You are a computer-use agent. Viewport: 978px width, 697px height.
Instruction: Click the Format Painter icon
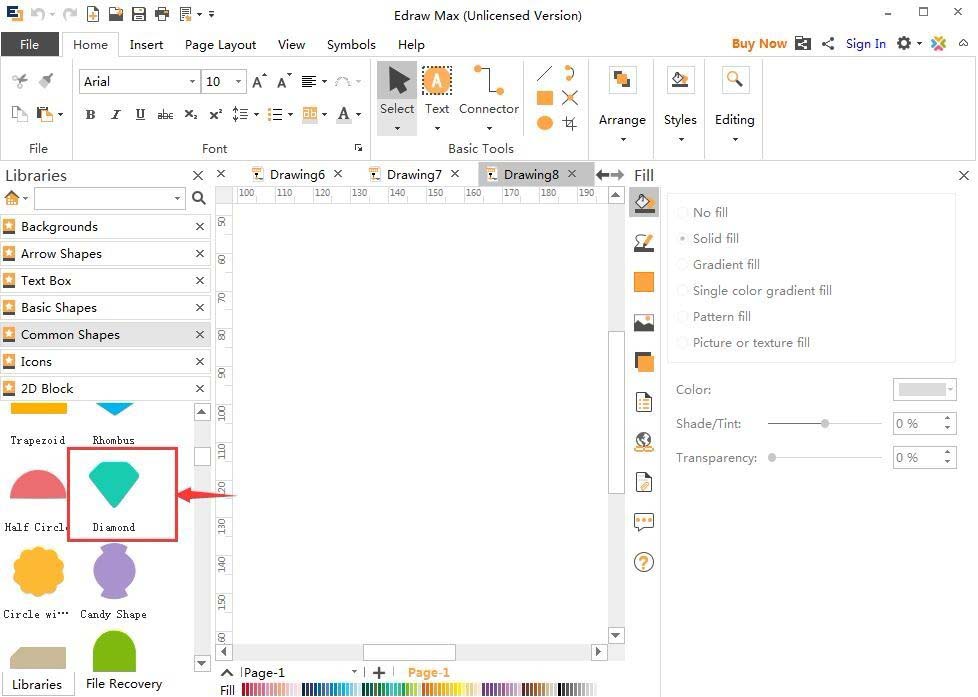[x=46, y=80]
